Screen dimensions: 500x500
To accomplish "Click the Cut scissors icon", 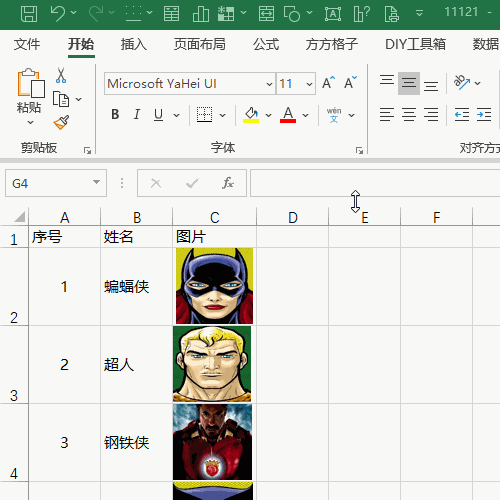I will tap(61, 75).
